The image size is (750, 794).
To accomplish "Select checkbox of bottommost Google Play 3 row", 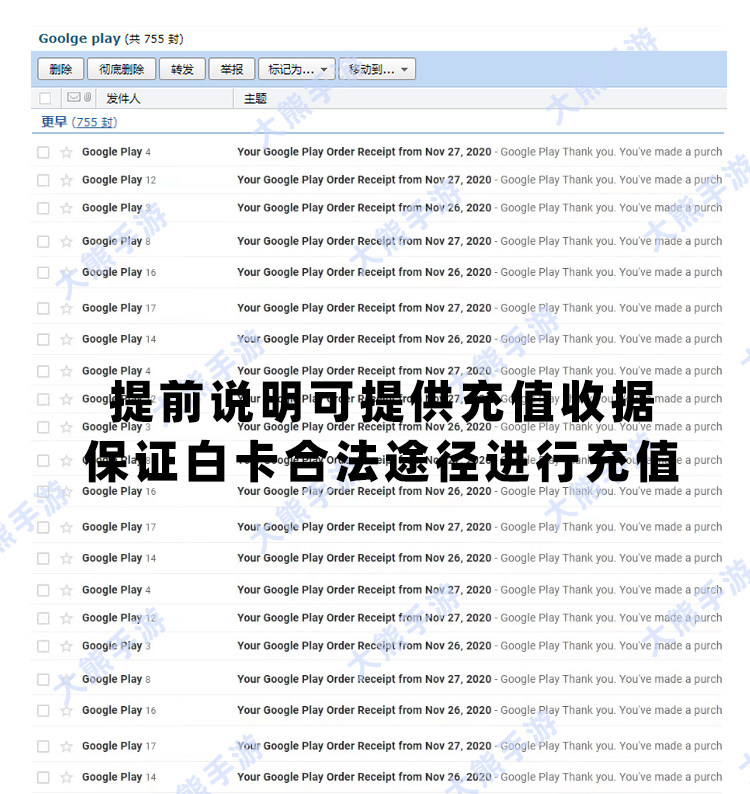I will click(x=44, y=646).
